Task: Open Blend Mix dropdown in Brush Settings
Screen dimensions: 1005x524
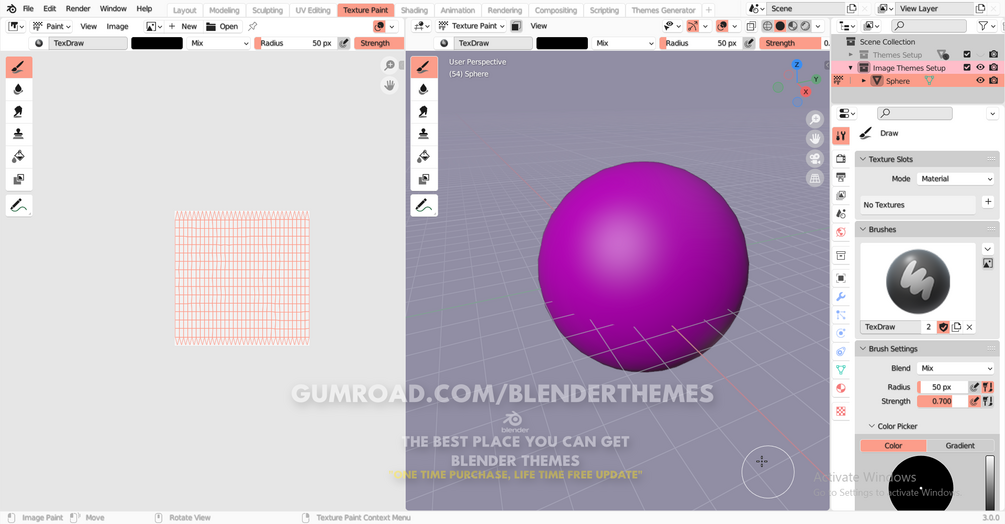Action: click(x=955, y=368)
